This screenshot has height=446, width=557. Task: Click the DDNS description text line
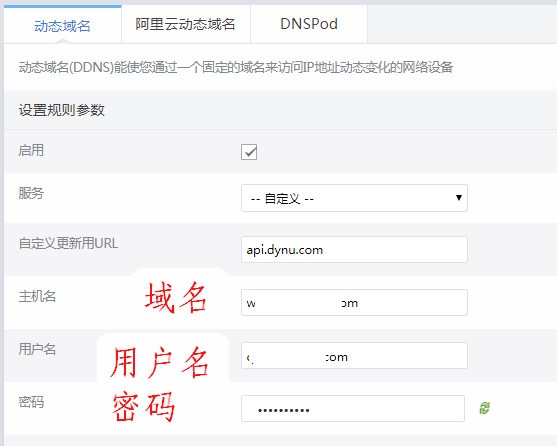(236, 67)
